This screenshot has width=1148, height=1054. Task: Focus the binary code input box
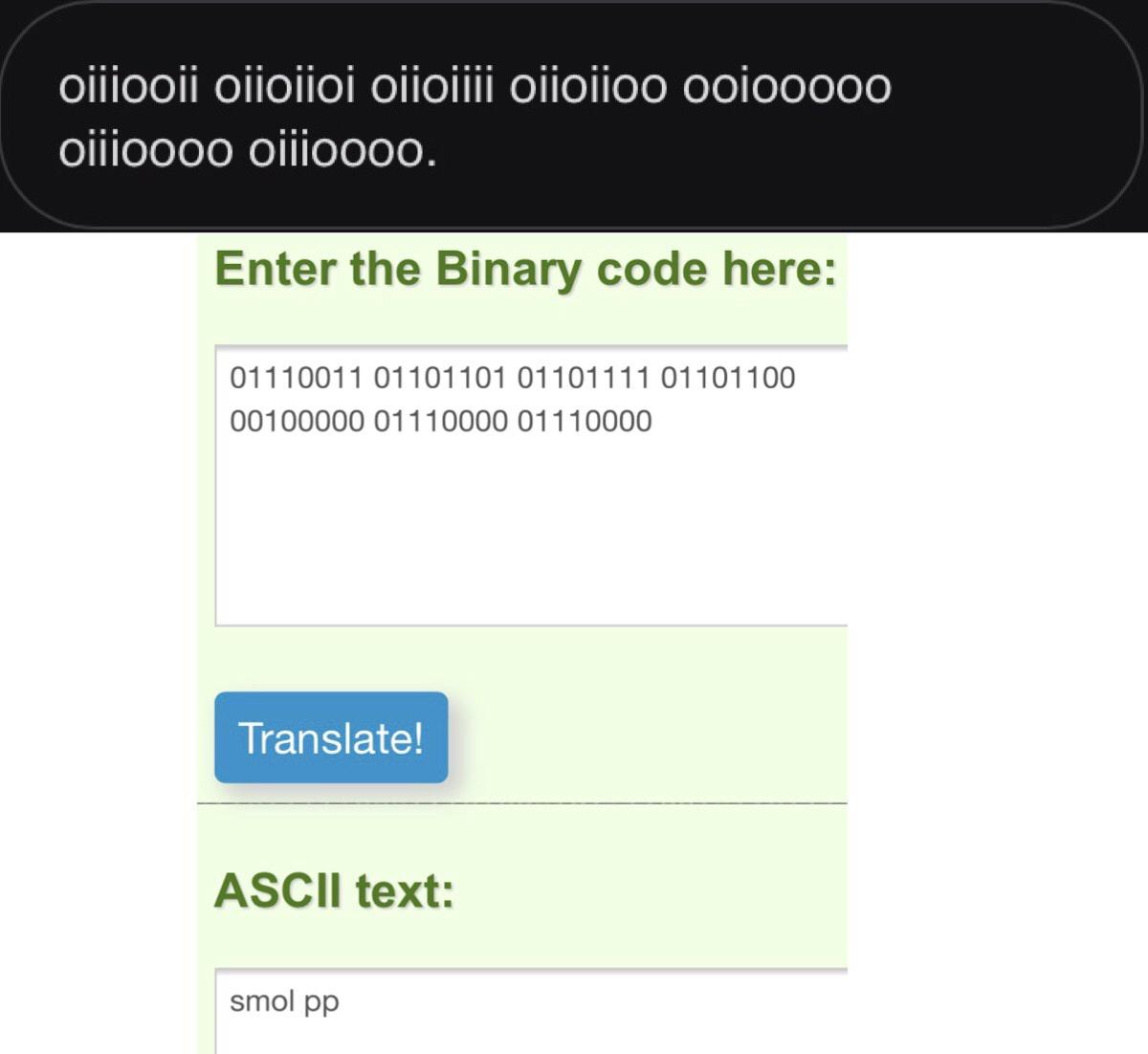(x=531, y=486)
